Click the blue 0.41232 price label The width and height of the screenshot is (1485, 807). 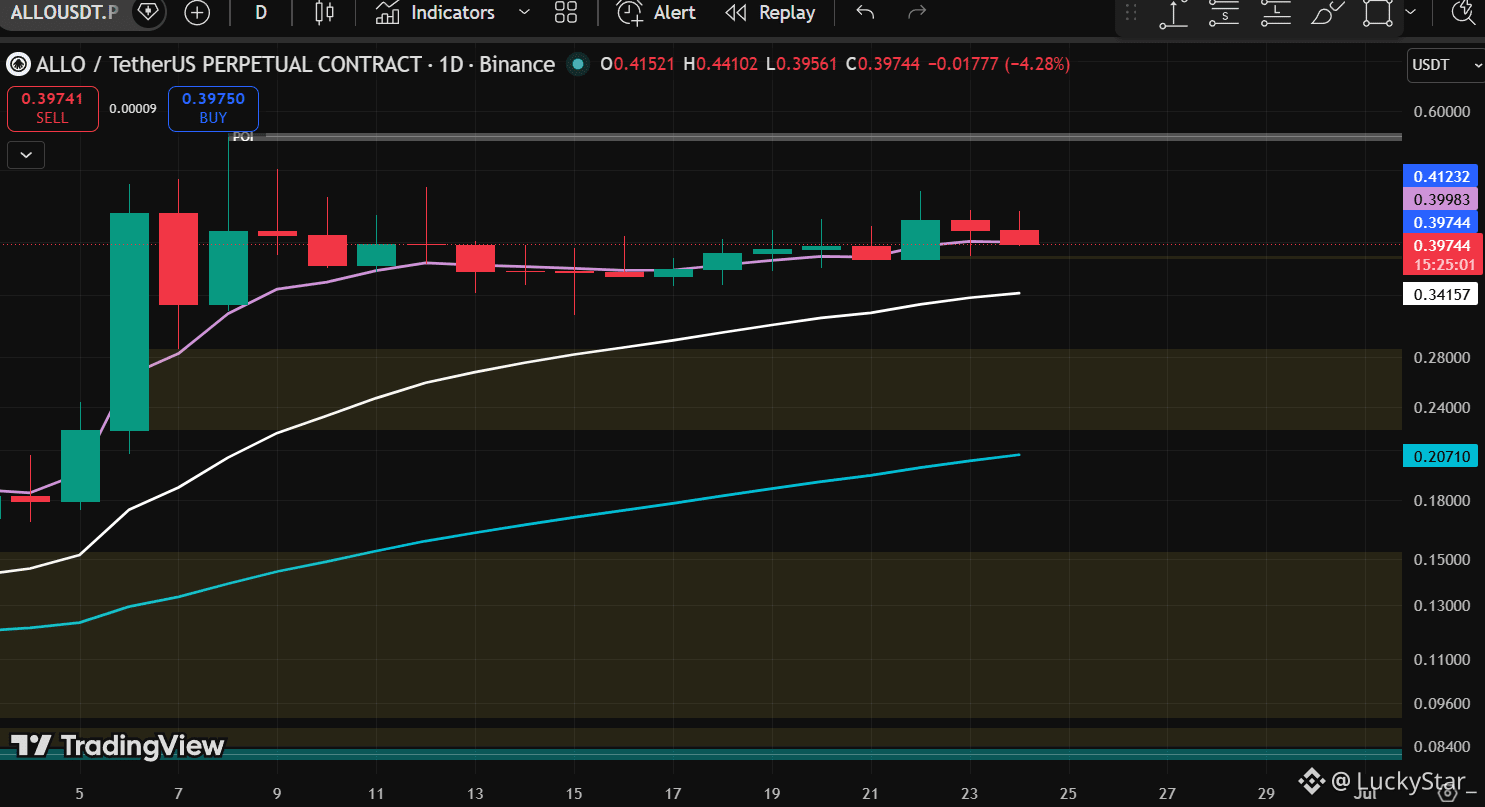tap(1440, 176)
